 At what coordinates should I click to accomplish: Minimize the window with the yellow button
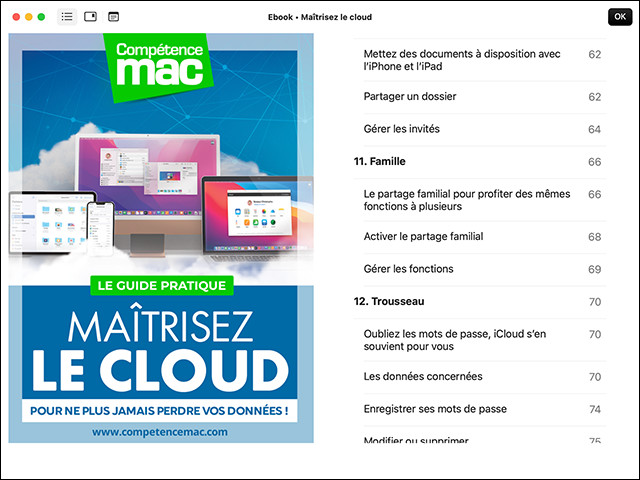pos(29,17)
